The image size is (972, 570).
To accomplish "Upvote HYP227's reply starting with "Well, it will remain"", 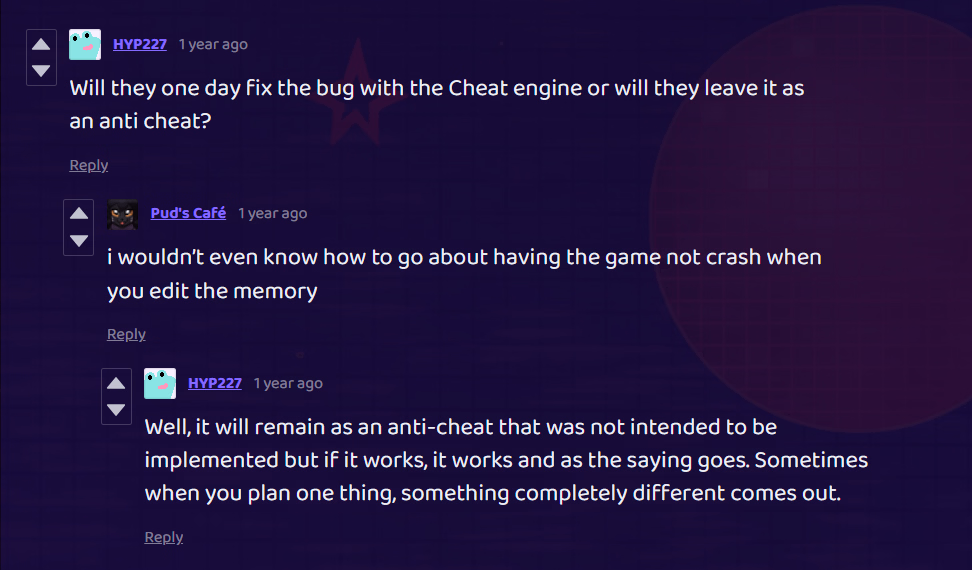I will [116, 383].
